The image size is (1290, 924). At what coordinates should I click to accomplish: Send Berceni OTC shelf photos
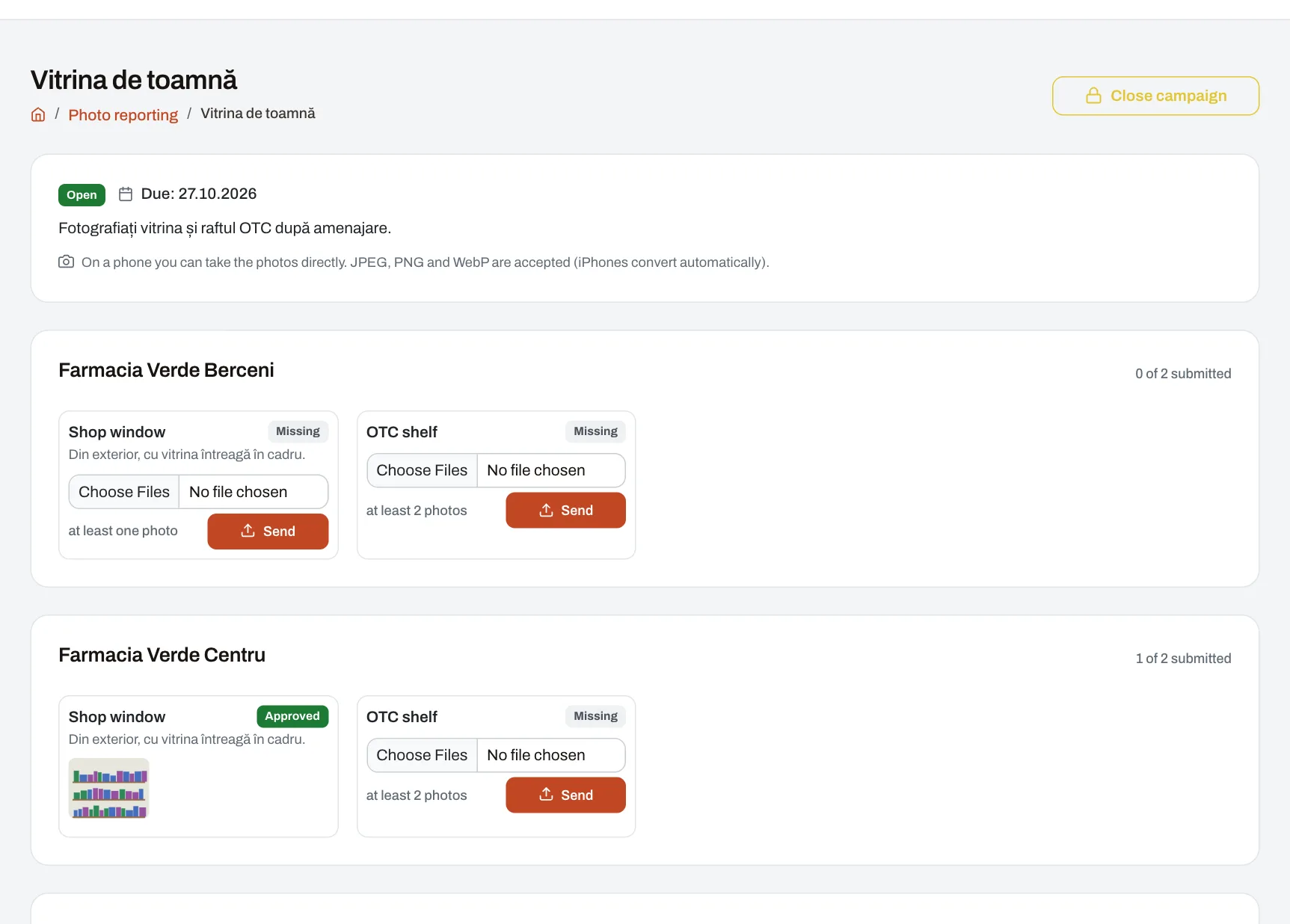coord(565,511)
